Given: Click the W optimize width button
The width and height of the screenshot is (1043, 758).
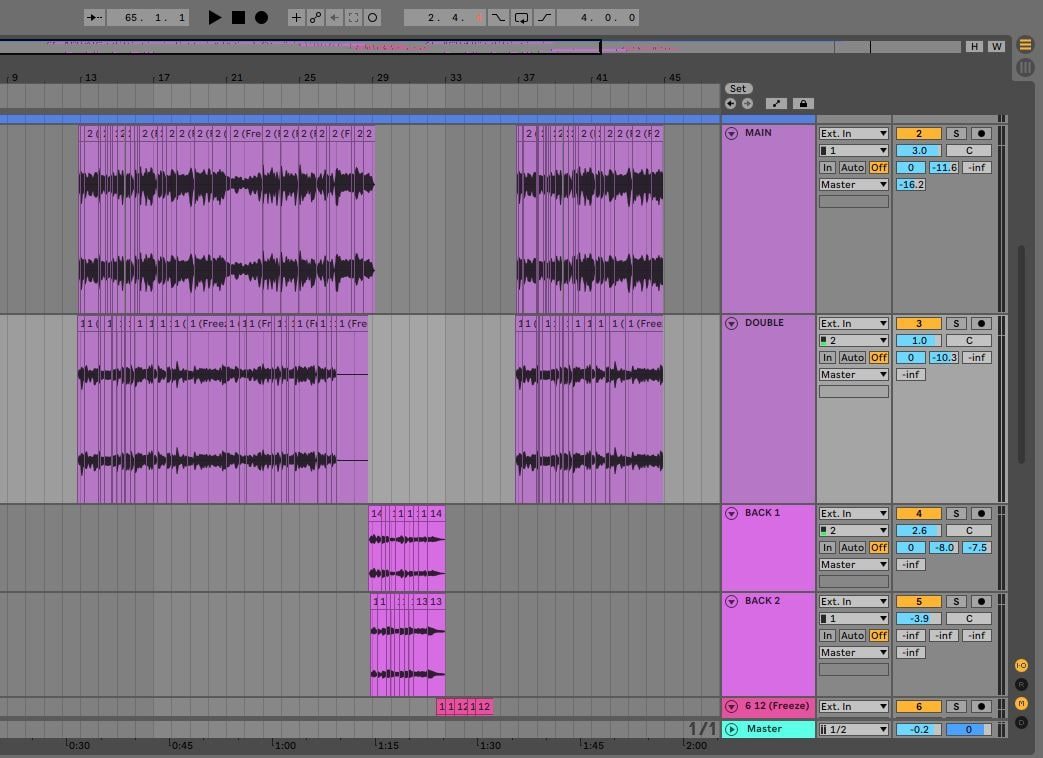Looking at the screenshot, I should coord(996,47).
